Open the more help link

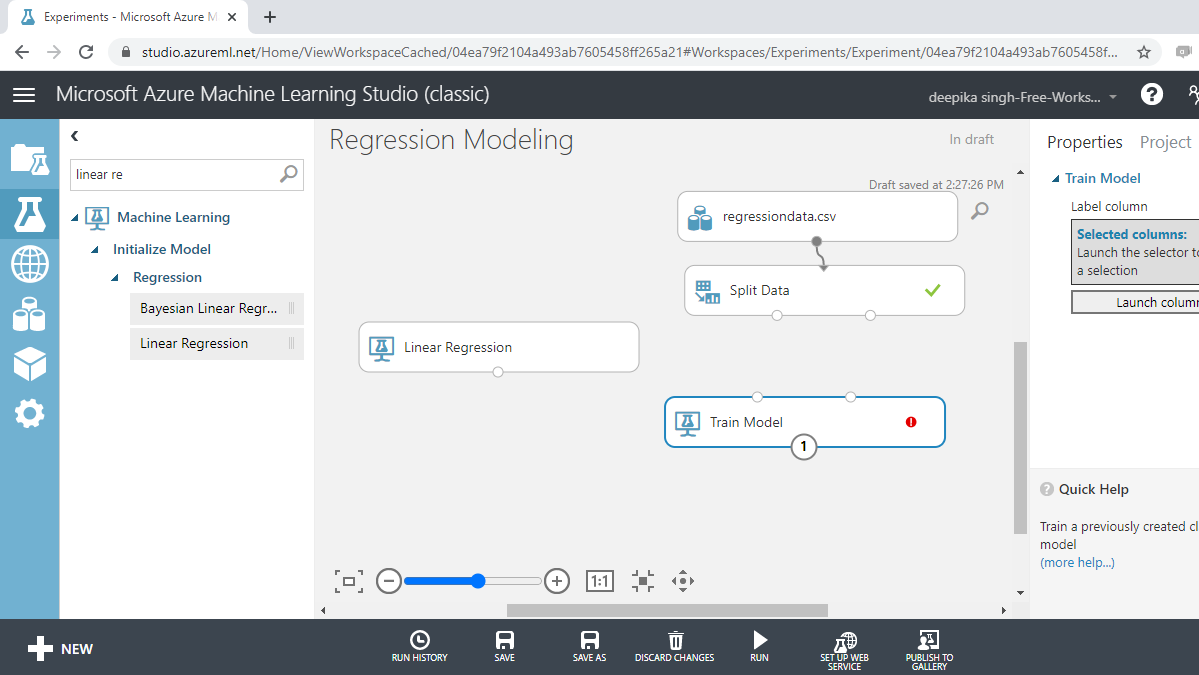click(1077, 563)
